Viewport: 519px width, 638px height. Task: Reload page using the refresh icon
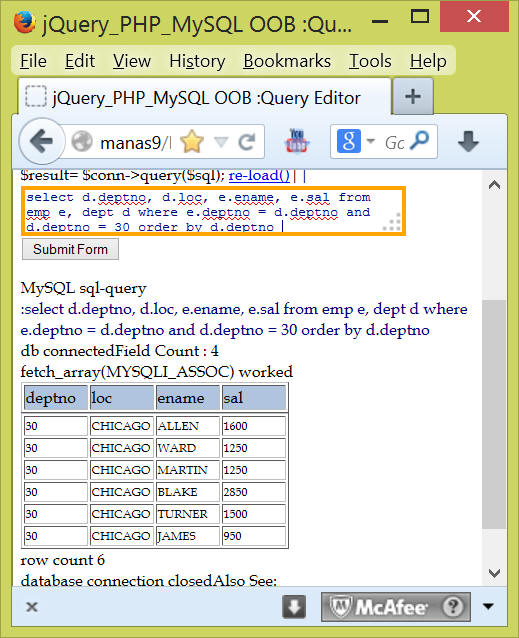(246, 142)
